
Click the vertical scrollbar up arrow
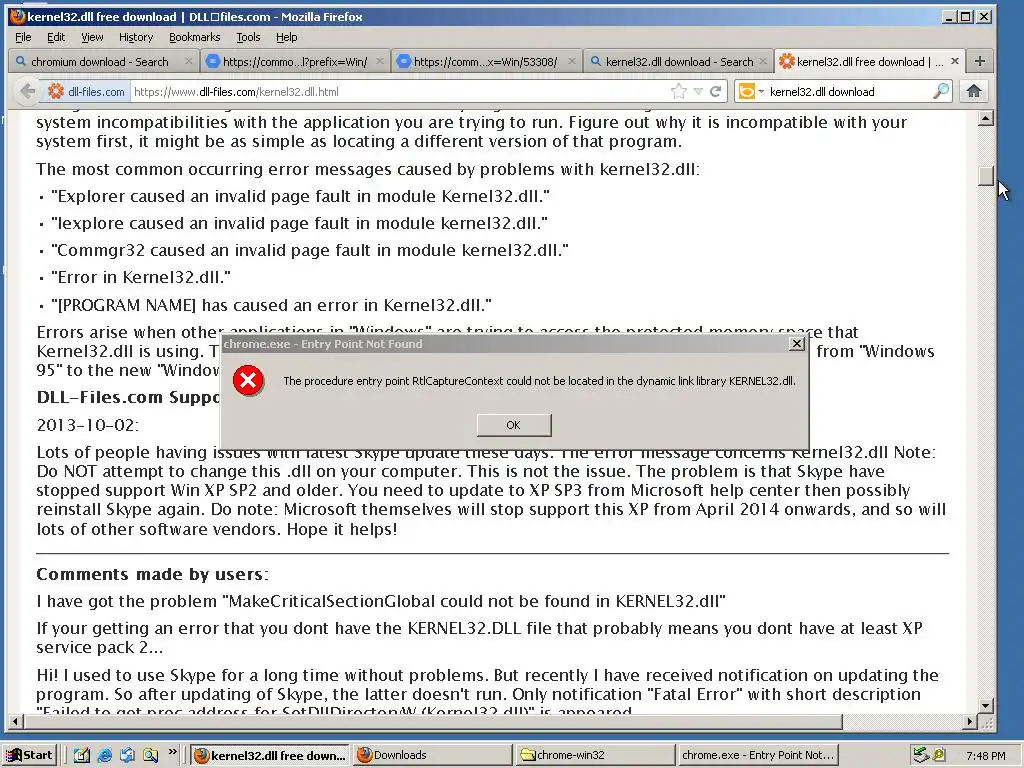tap(986, 118)
